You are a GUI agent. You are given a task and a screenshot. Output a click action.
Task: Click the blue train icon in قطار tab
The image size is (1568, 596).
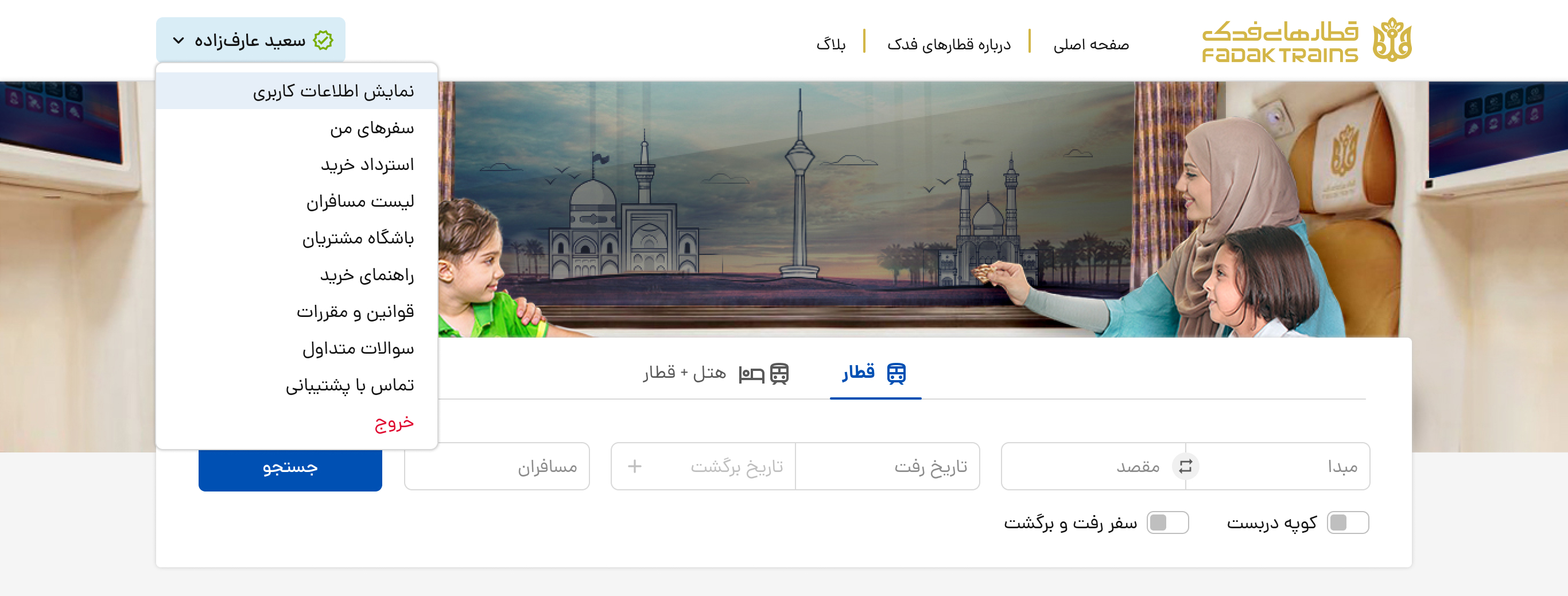point(896,373)
